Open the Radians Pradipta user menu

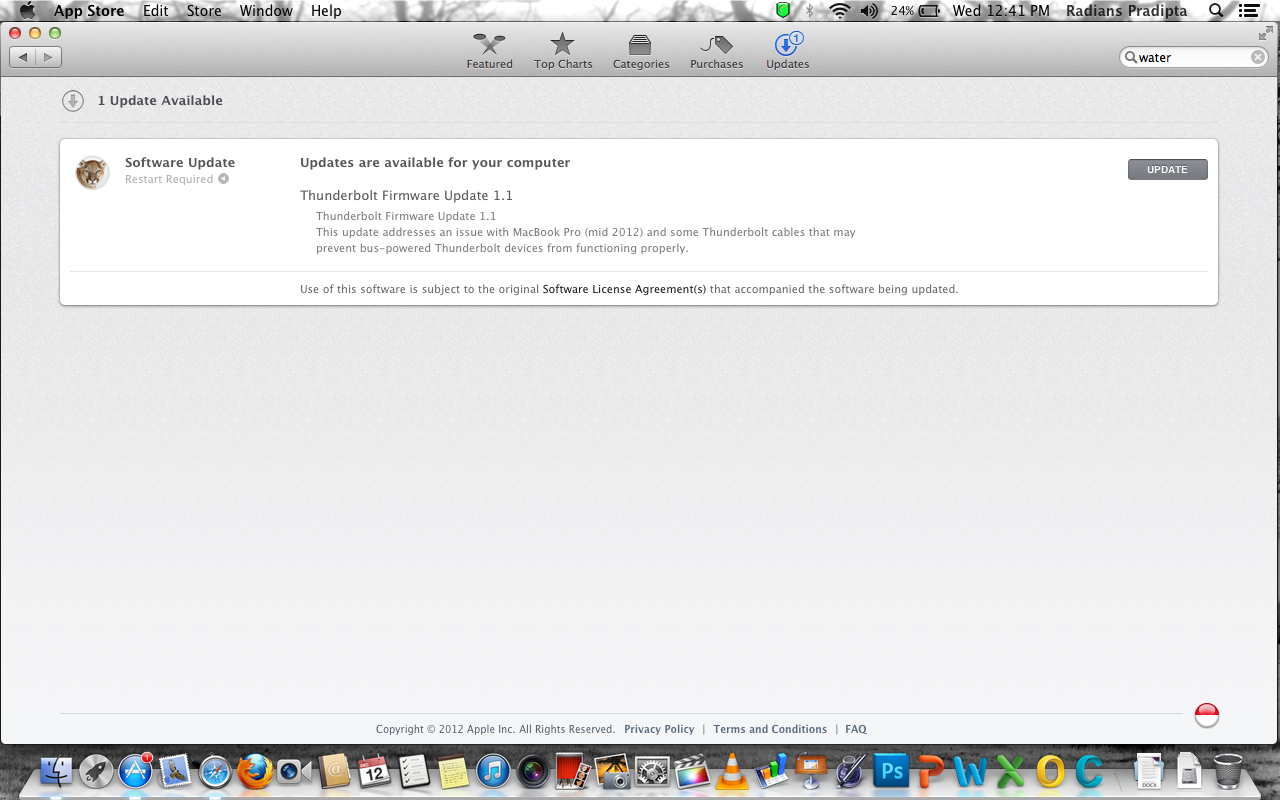tap(1126, 11)
